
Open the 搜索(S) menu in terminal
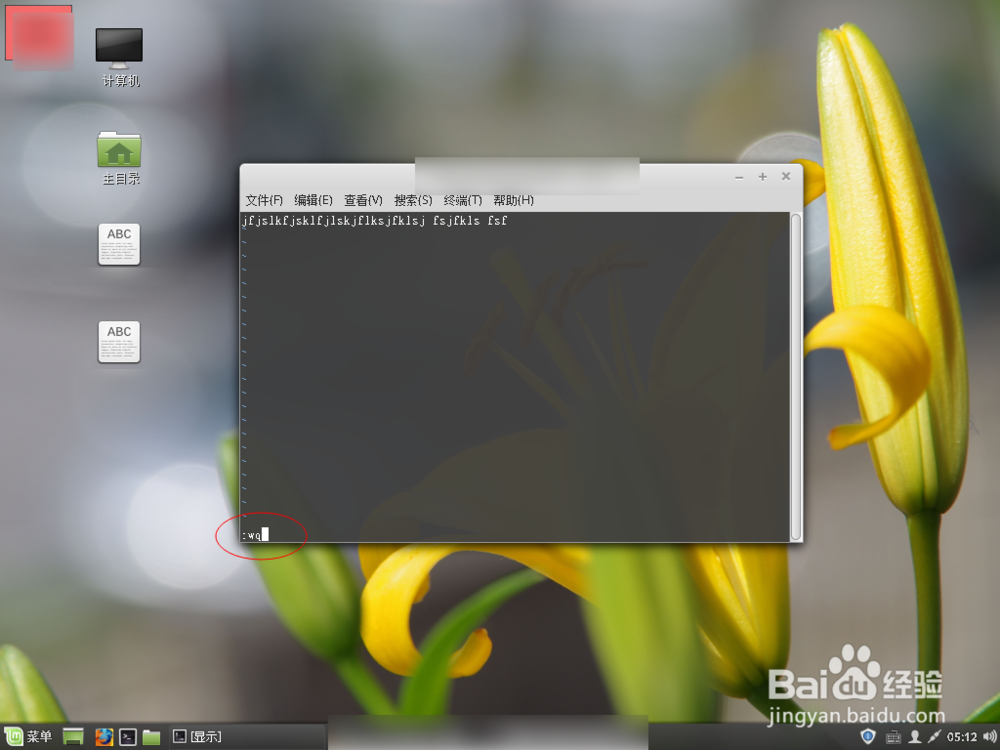(412, 200)
